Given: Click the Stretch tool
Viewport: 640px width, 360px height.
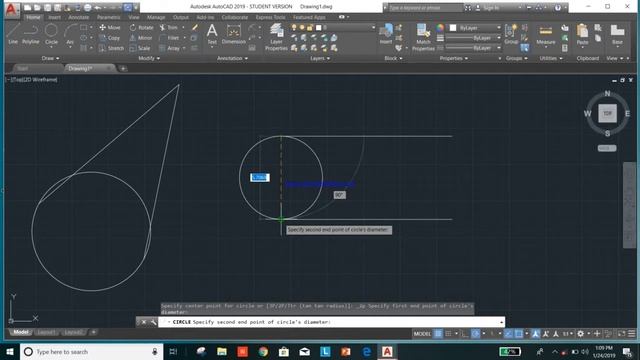Looking at the screenshot, I should tap(111, 48).
